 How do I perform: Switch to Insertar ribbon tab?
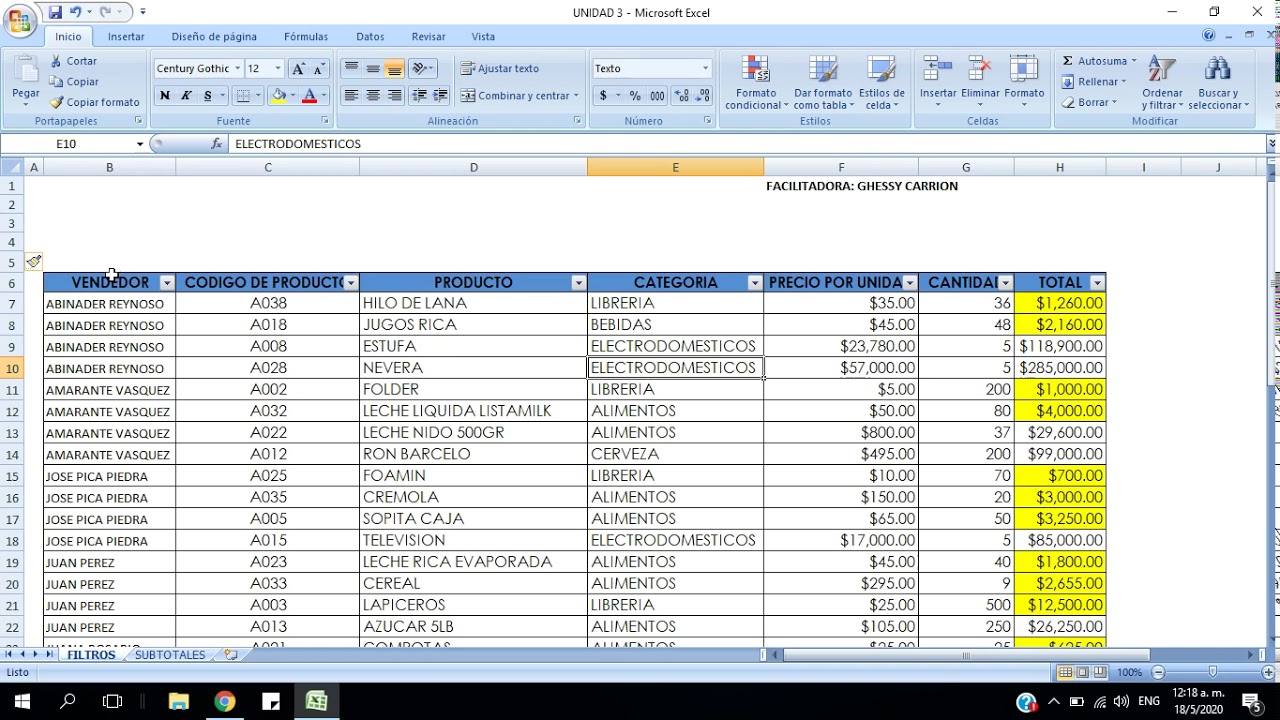point(126,36)
